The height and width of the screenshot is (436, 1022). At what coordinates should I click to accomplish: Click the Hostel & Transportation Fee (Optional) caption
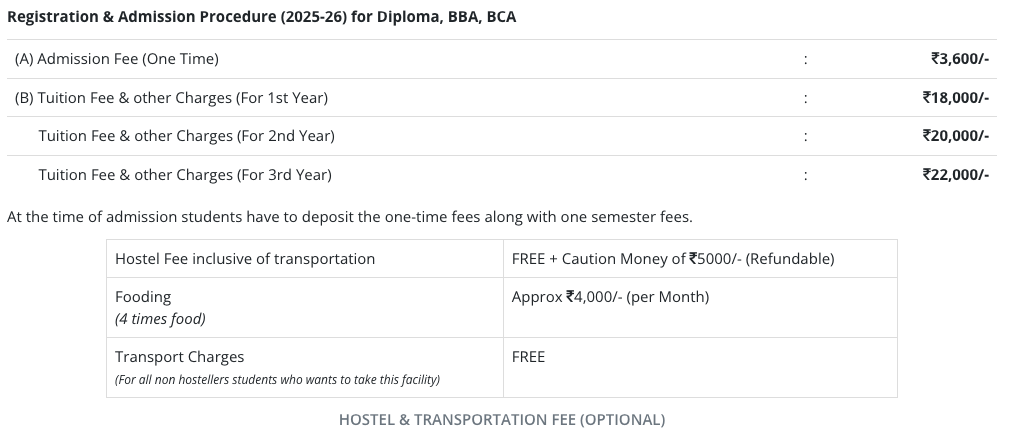502,420
